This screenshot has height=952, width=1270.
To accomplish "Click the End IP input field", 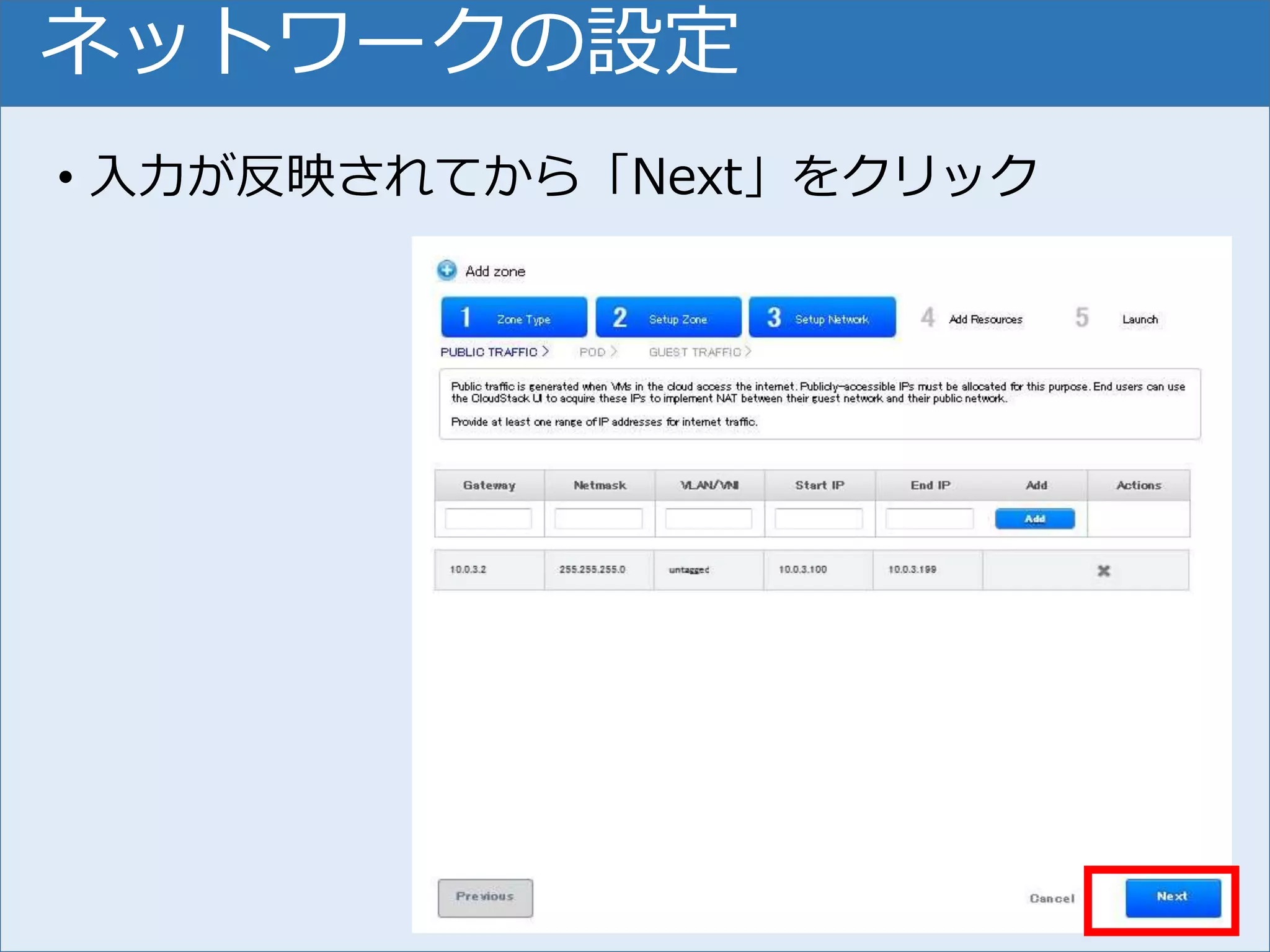I will [x=929, y=518].
